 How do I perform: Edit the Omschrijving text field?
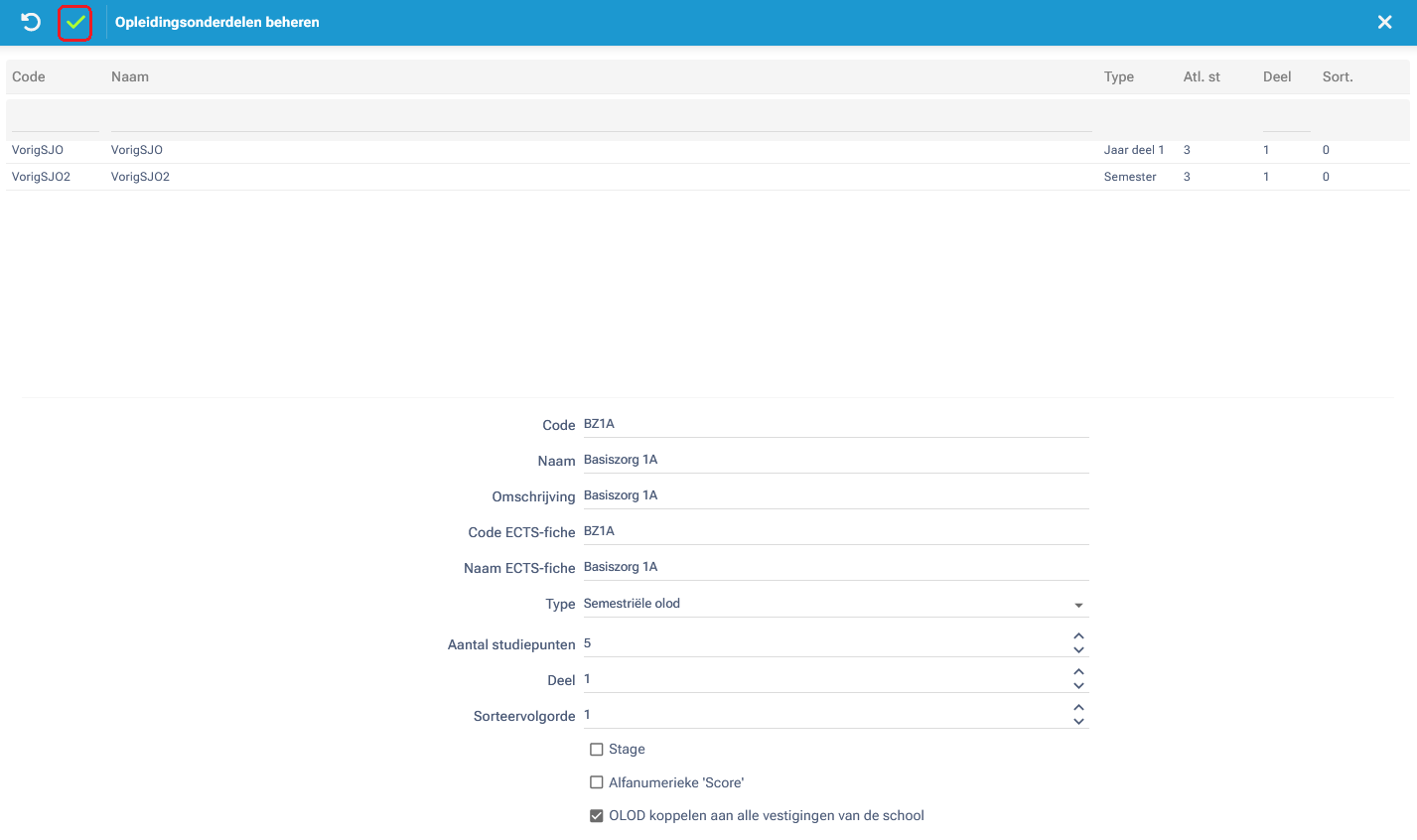click(834, 495)
